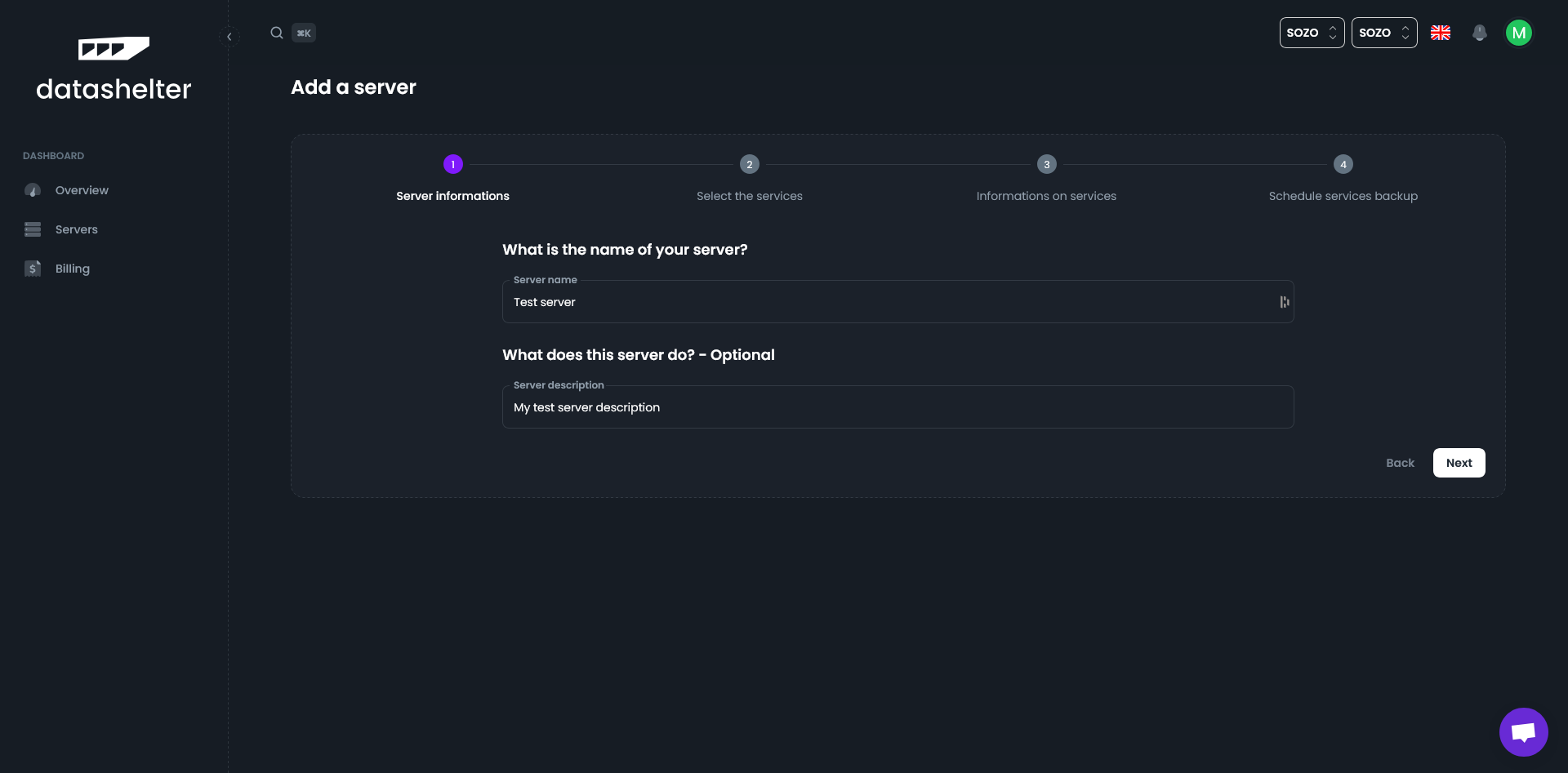Click the datashelter logo

coord(114,69)
